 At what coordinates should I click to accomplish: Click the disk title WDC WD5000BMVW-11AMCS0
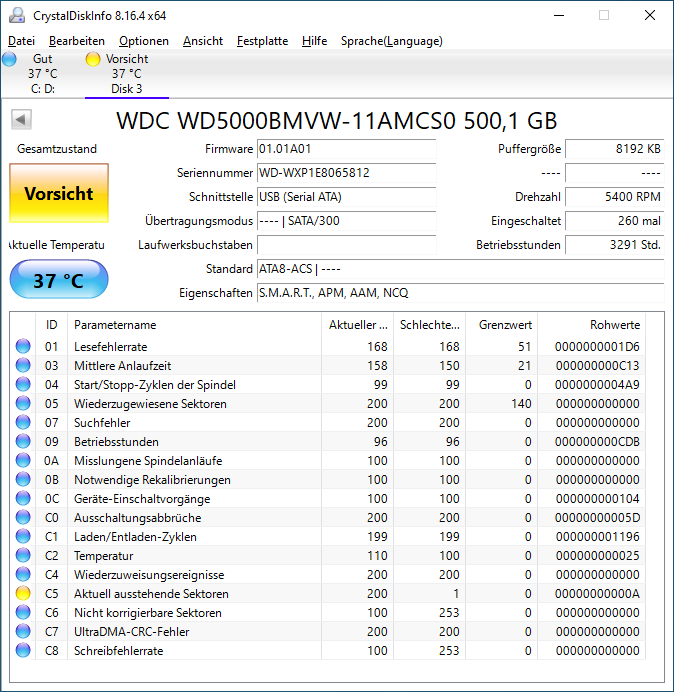pyautogui.click(x=286, y=120)
